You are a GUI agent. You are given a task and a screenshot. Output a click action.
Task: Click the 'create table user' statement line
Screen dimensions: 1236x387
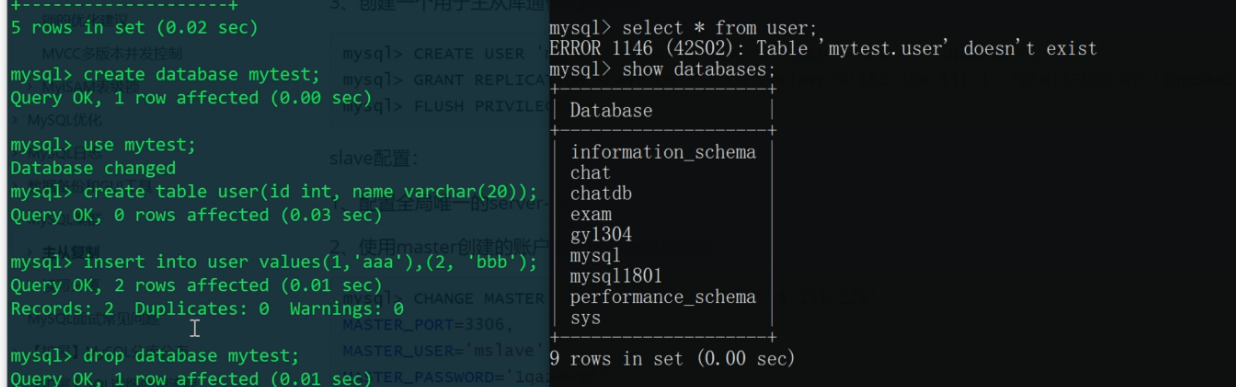point(274,191)
